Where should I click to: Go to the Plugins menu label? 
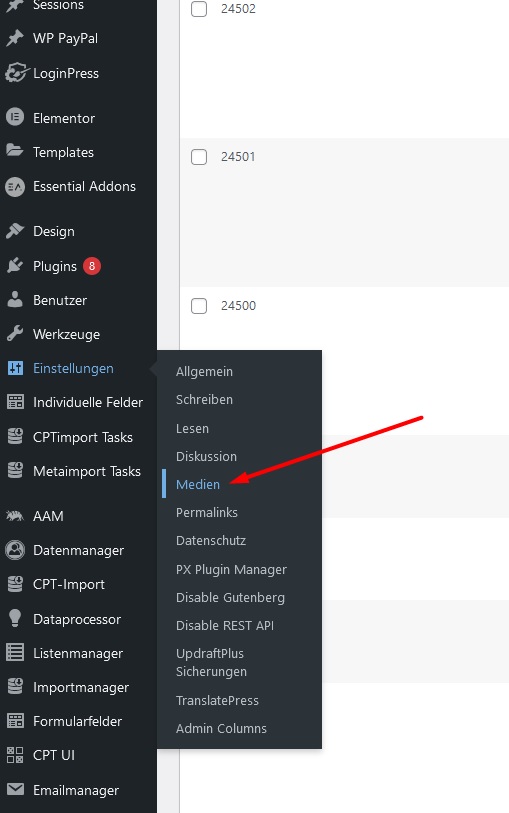[x=55, y=267]
